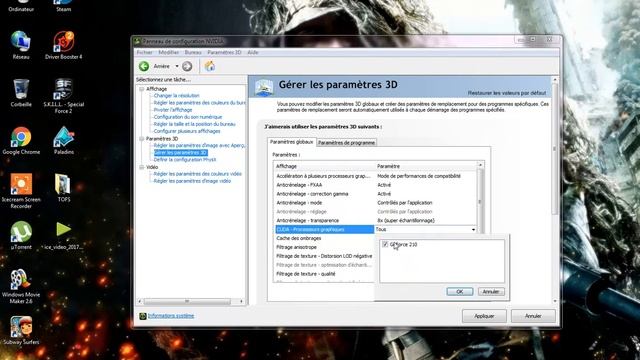The image size is (640, 360).
Task: Collapse the Affichage tree node
Action: click(142, 89)
